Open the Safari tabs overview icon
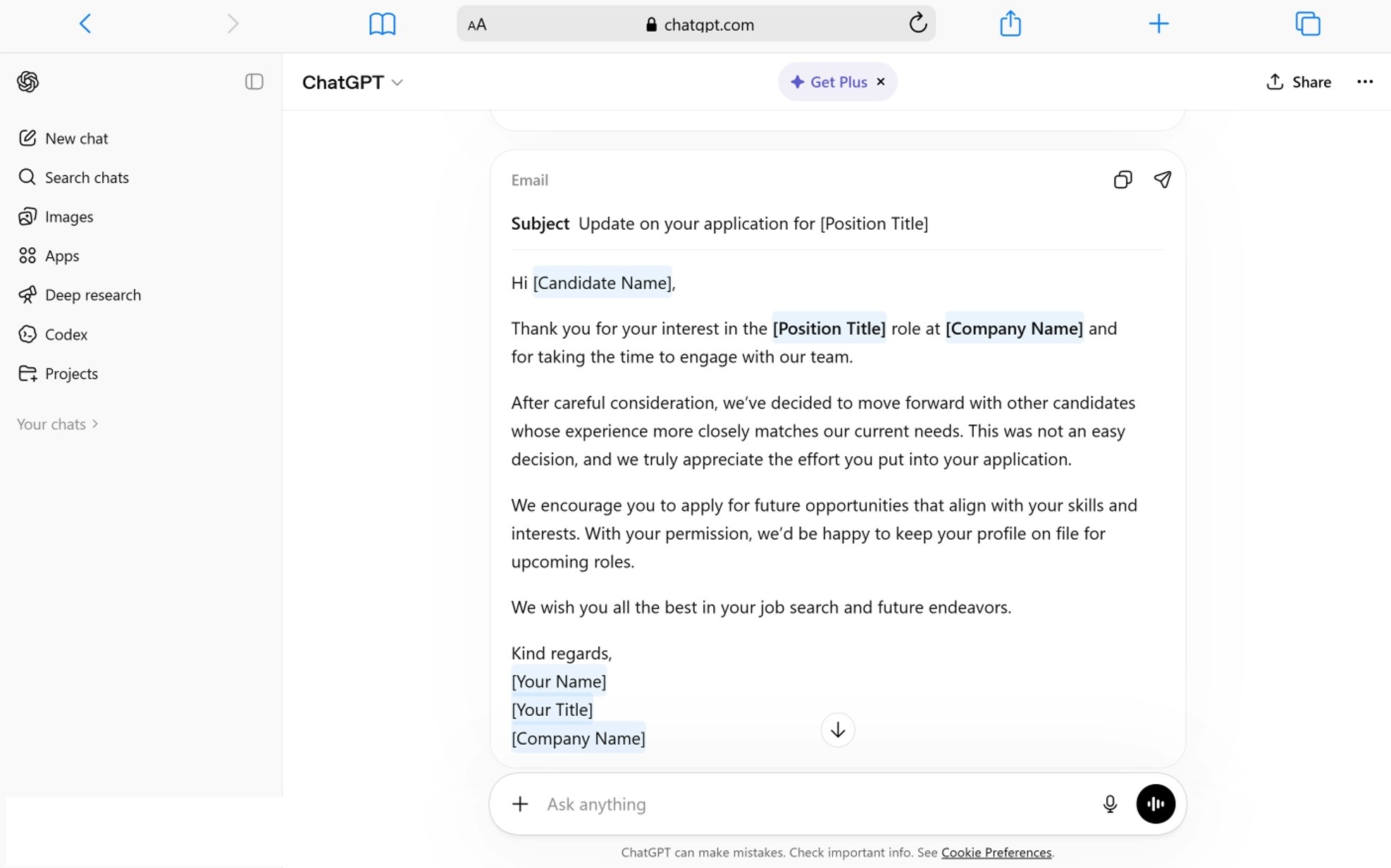This screenshot has width=1391, height=868. 1307,24
